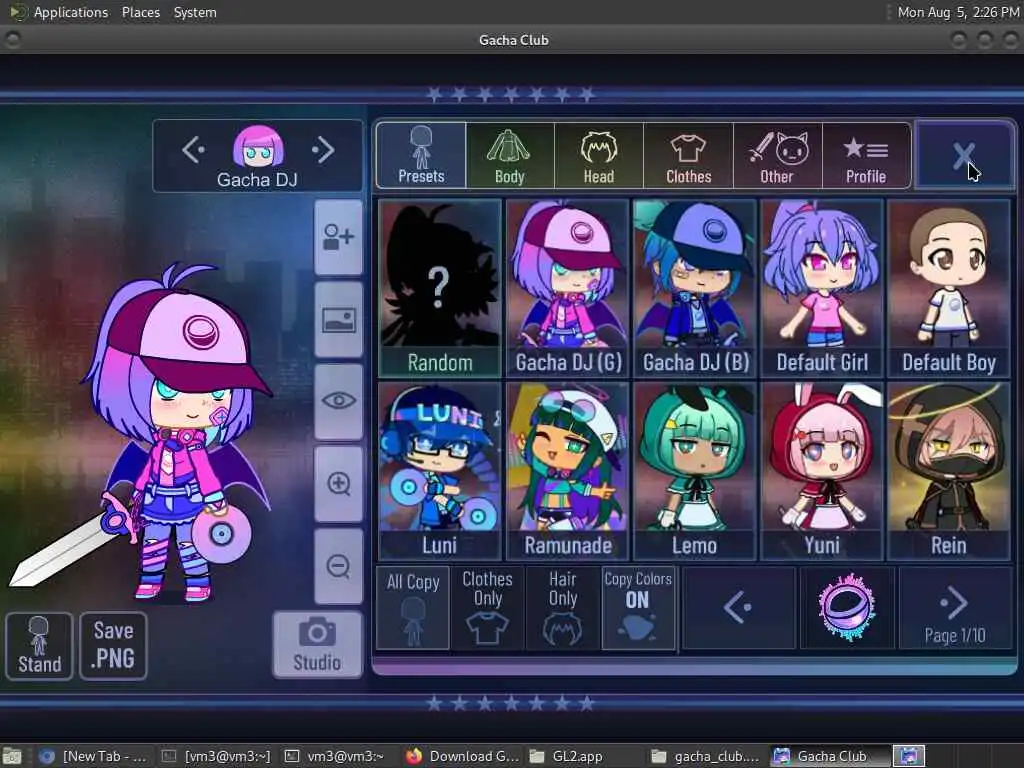Select the Rein preset character
This screenshot has width=1024, height=768.
[949, 471]
